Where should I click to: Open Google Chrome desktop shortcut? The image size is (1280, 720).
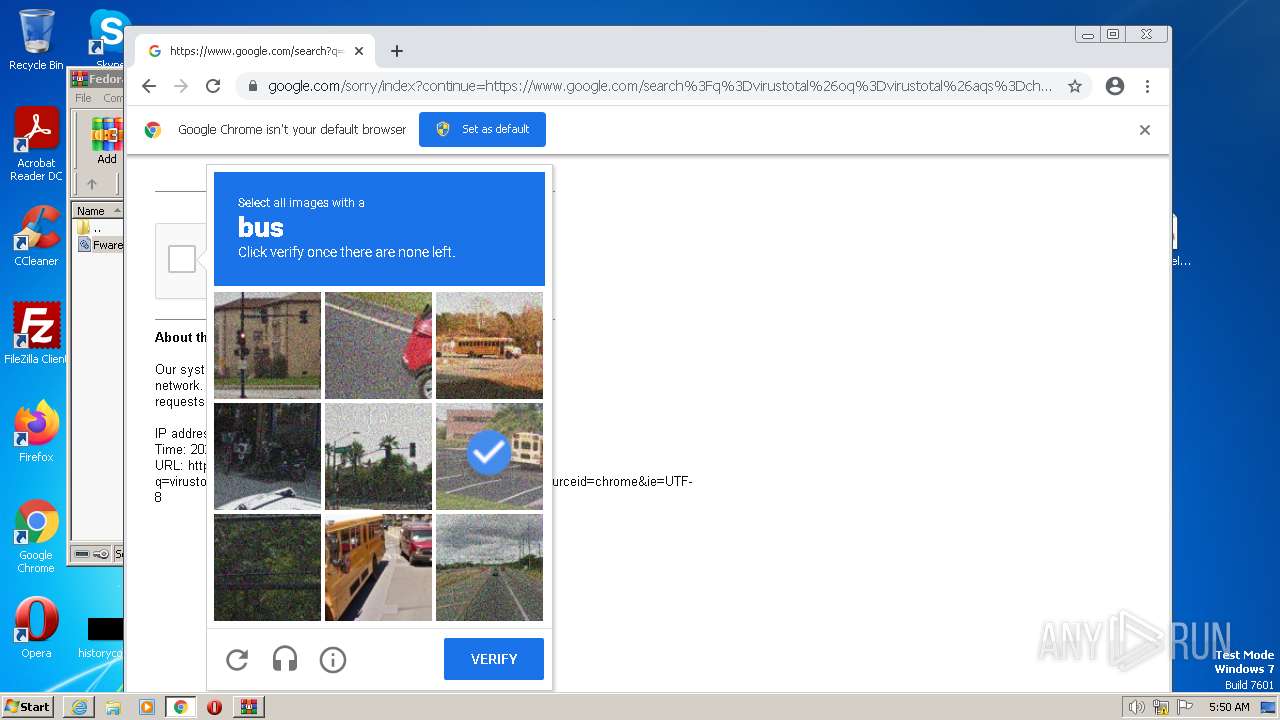coord(36,537)
